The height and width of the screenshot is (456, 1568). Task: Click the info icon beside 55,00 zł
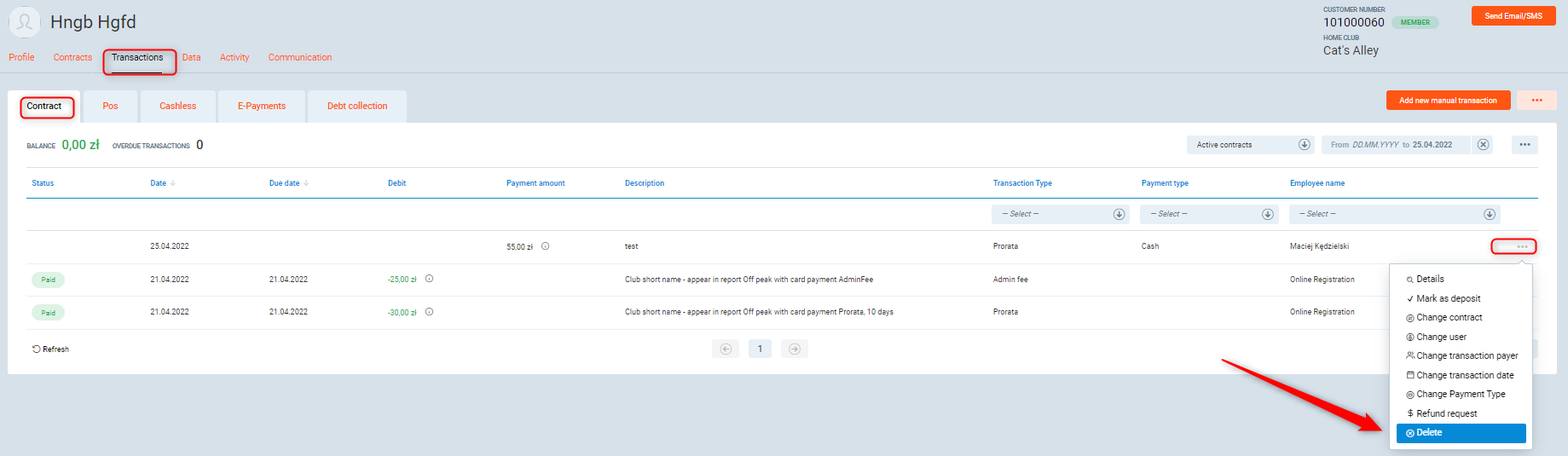point(545,246)
